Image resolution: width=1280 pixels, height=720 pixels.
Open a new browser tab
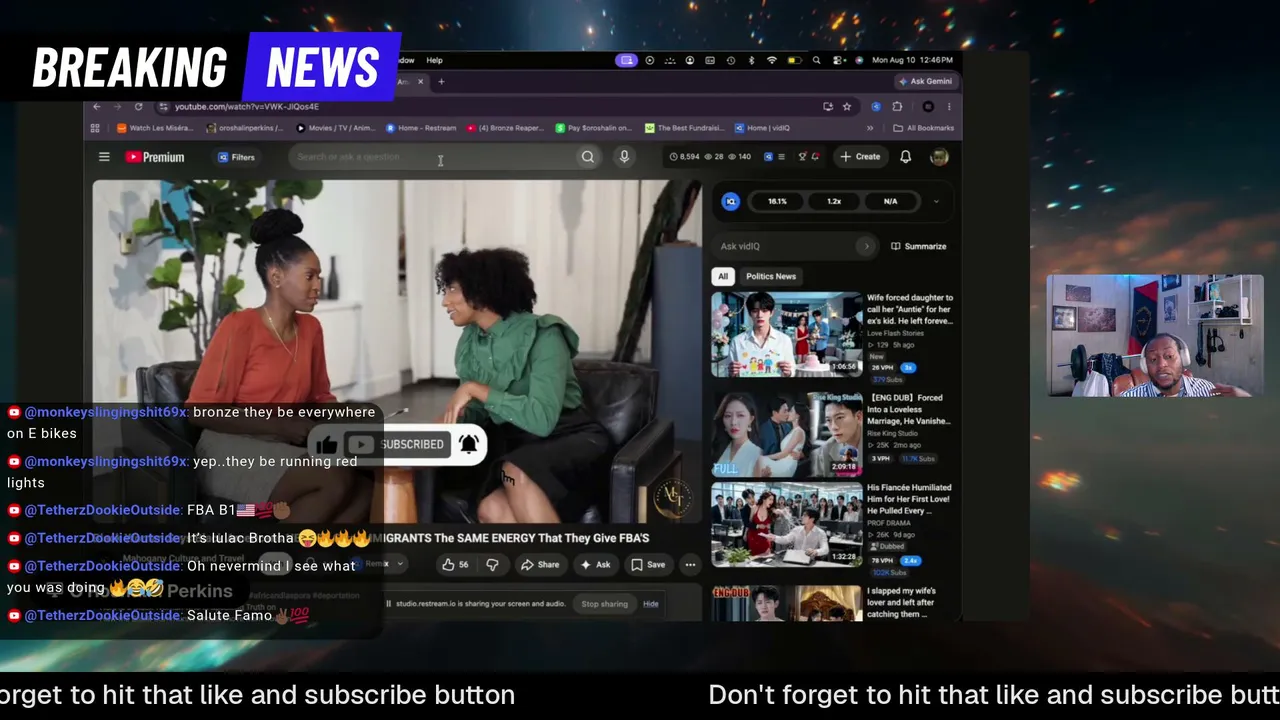point(440,82)
